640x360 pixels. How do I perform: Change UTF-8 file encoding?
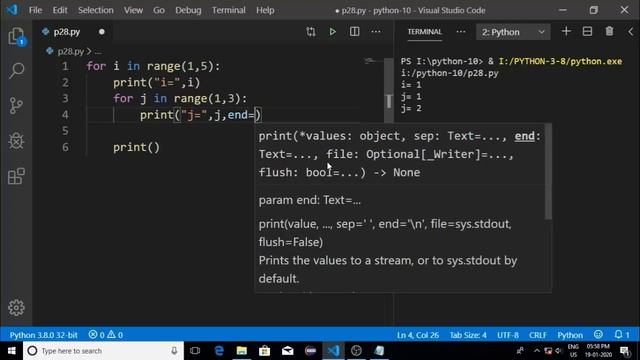(x=508, y=335)
